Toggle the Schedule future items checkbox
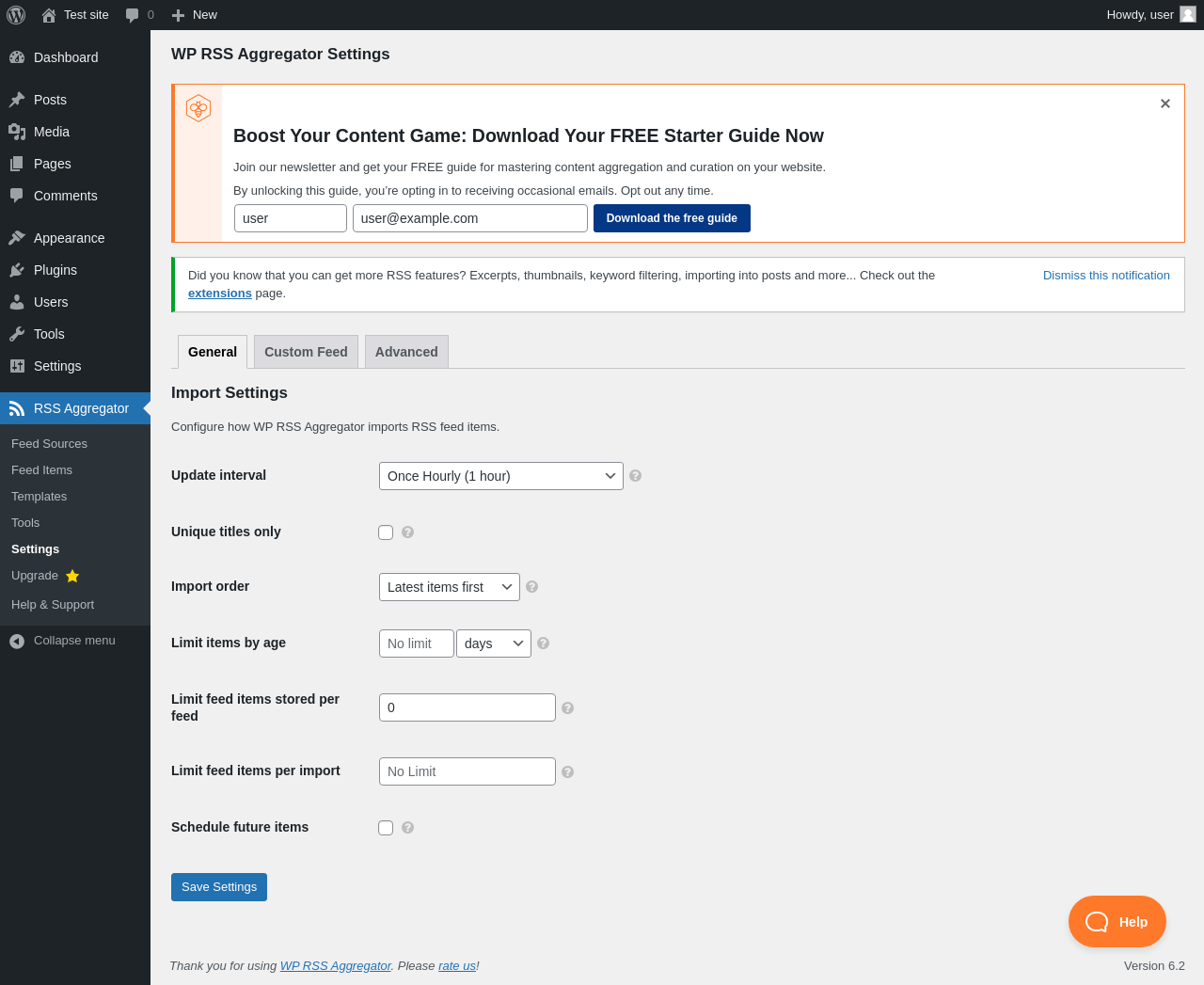1204x985 pixels. [386, 828]
